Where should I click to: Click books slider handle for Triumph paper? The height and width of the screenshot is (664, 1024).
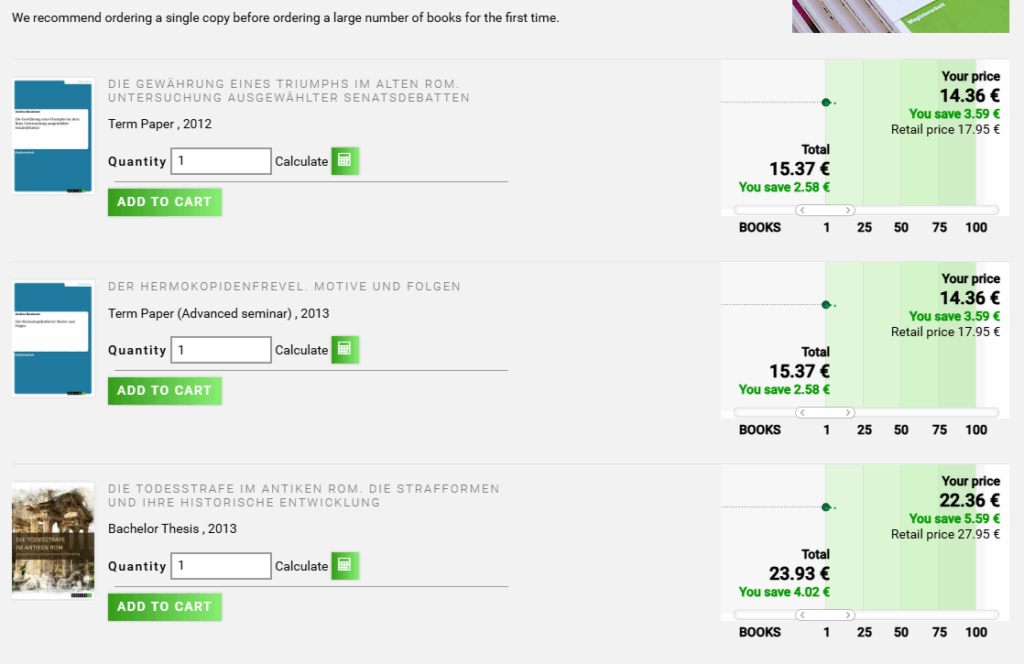tap(825, 210)
